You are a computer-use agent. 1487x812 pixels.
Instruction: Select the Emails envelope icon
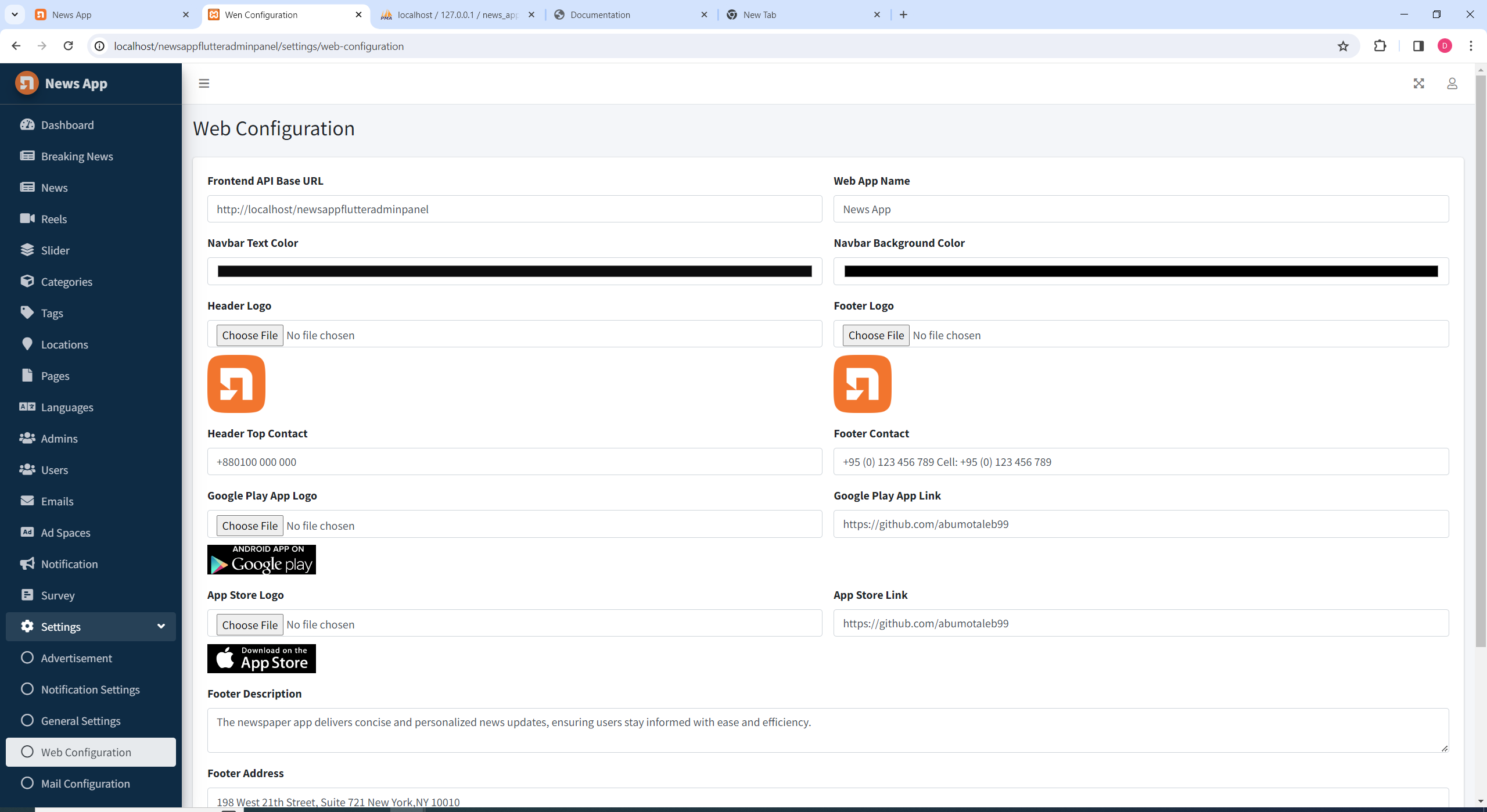[27, 501]
